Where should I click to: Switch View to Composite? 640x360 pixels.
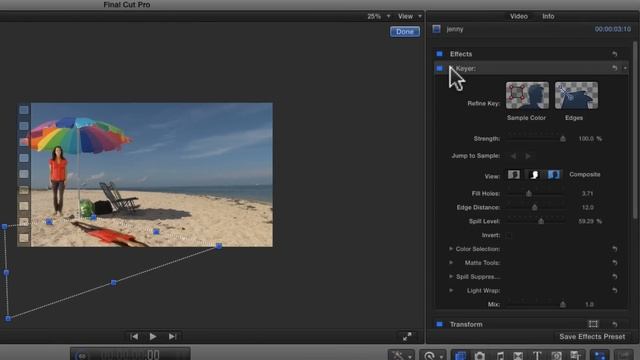pyautogui.click(x=554, y=175)
